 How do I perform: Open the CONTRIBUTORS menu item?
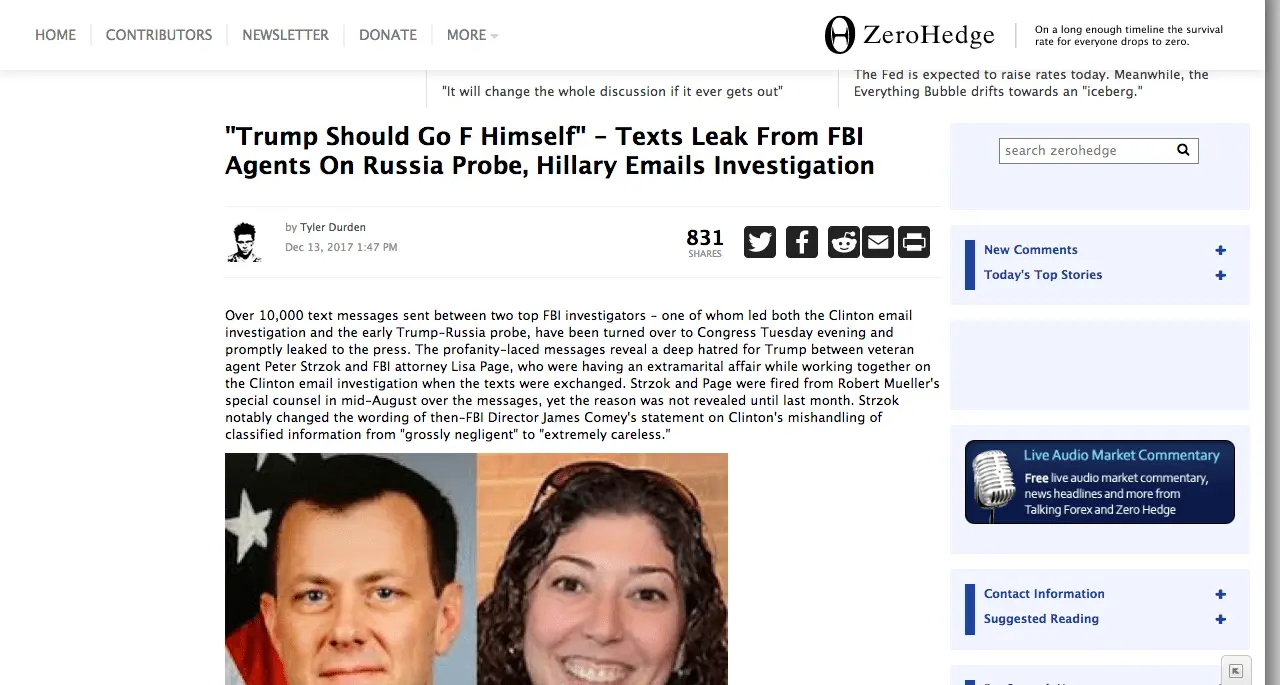(159, 35)
